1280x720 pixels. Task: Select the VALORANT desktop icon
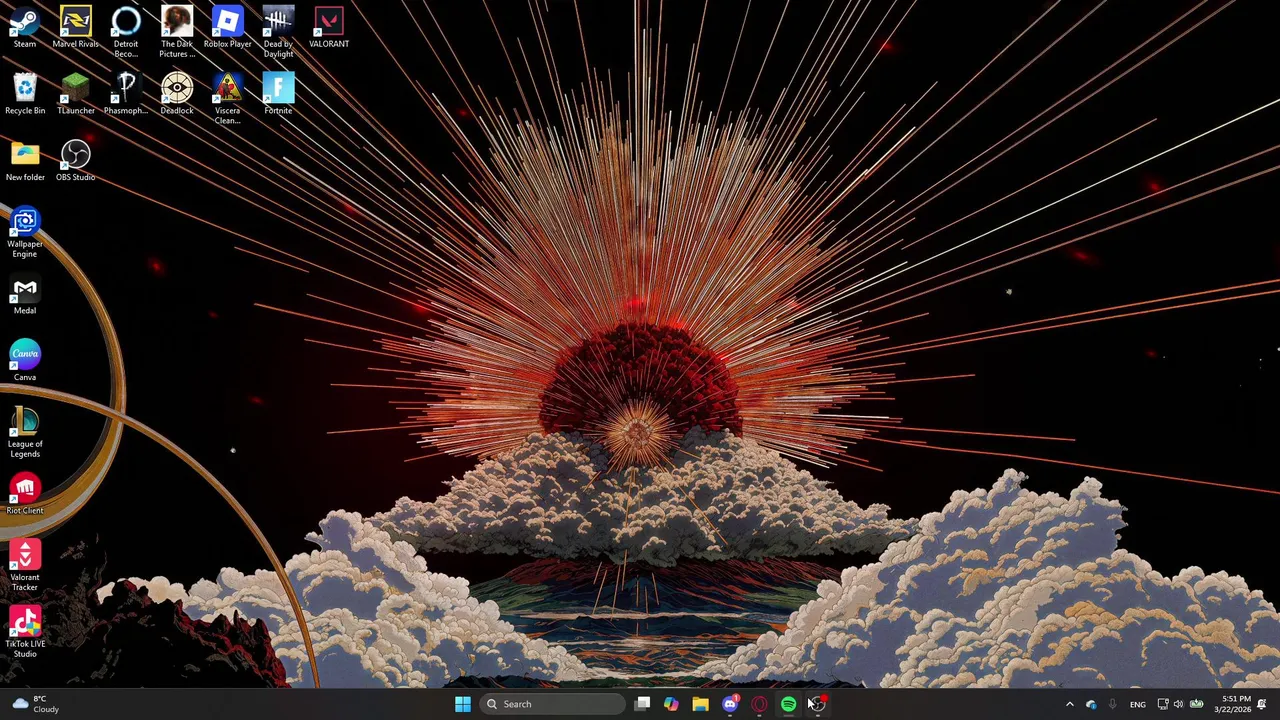coord(329,27)
